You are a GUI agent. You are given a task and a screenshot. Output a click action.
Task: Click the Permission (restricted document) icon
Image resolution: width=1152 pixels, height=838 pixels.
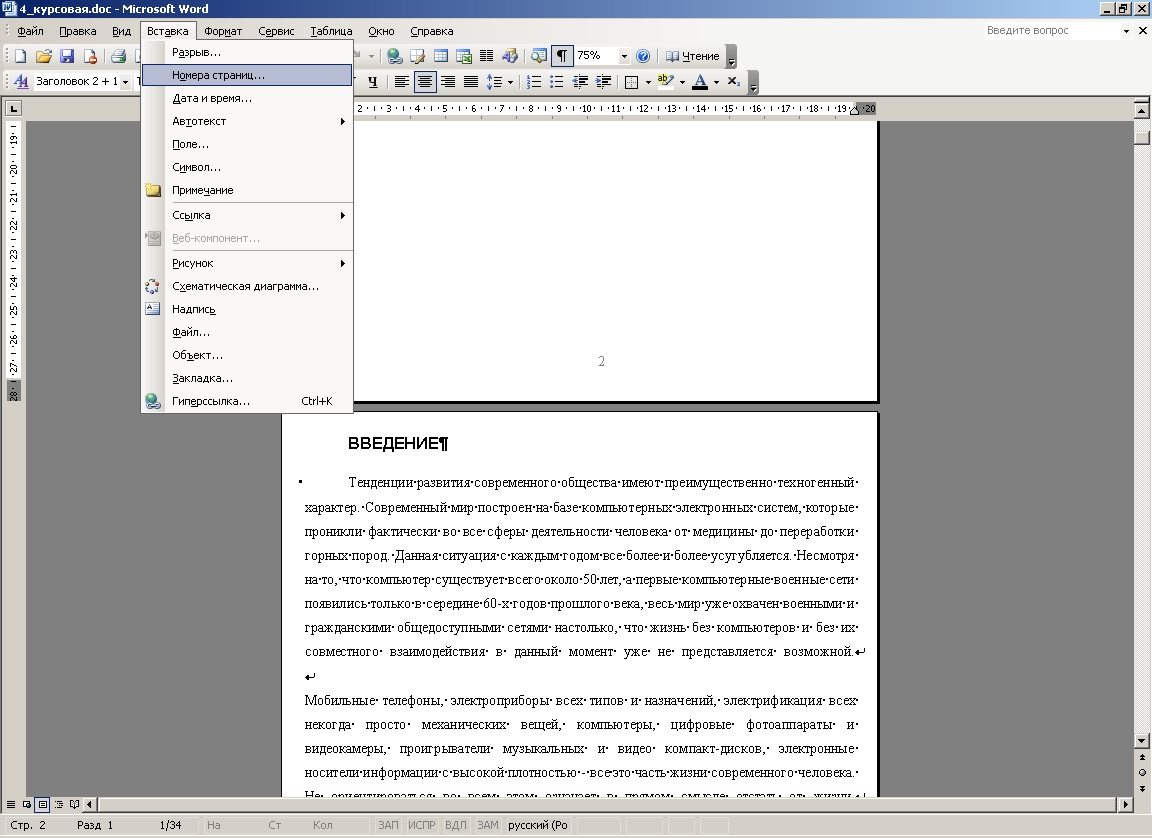[90, 56]
